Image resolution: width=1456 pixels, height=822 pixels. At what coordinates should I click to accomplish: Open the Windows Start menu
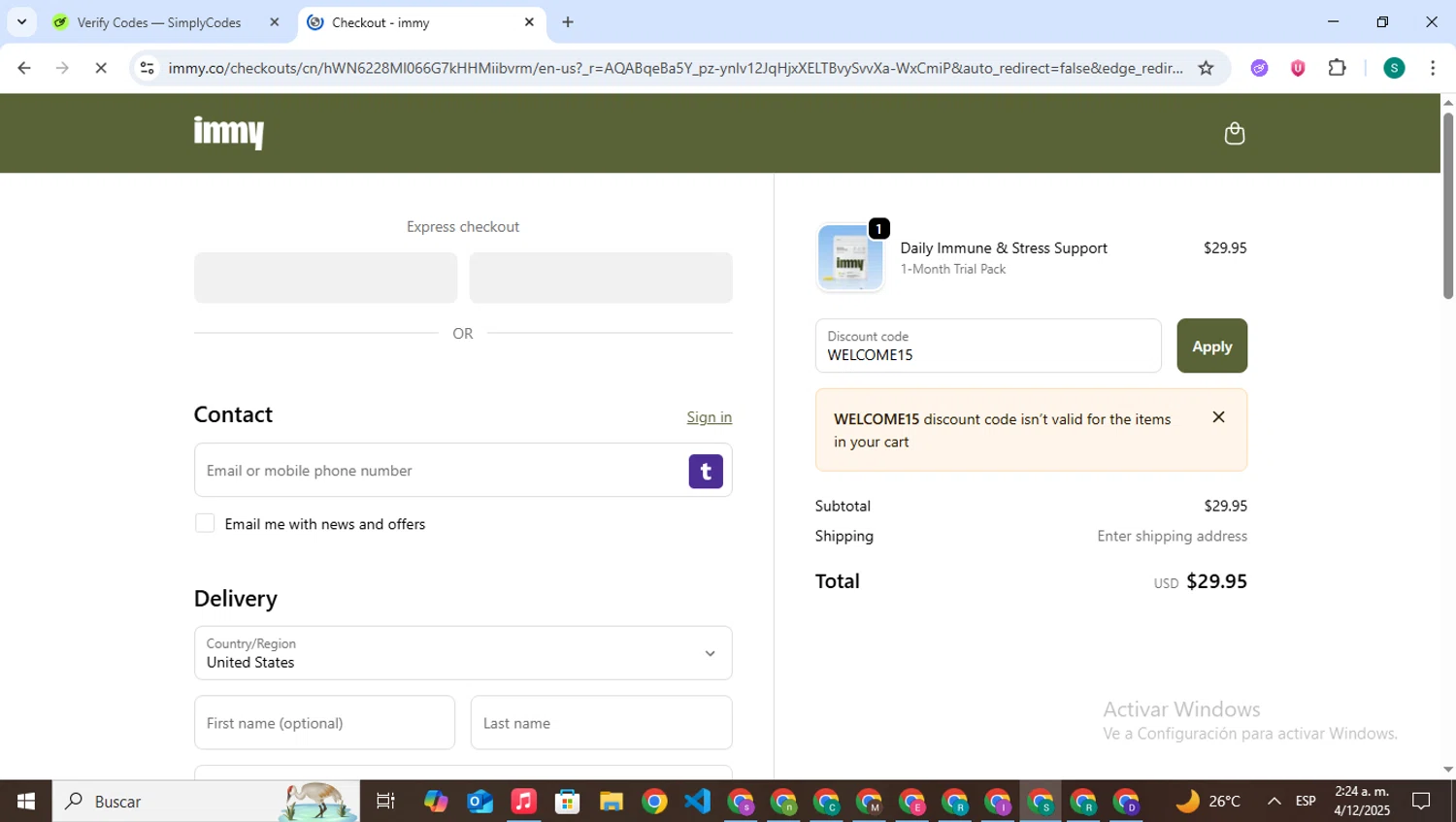point(26,802)
